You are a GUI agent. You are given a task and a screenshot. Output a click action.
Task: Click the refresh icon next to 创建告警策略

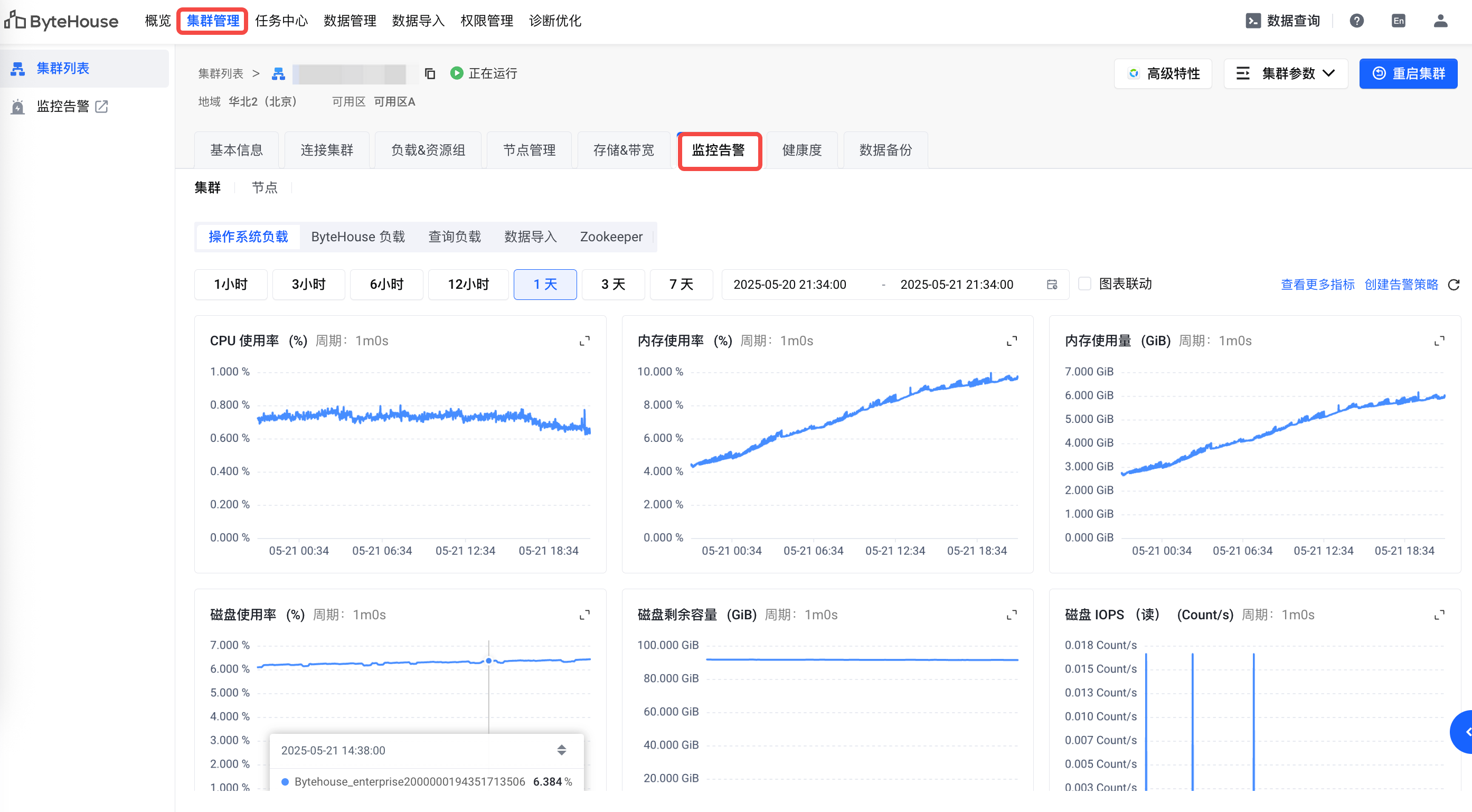pos(1454,285)
